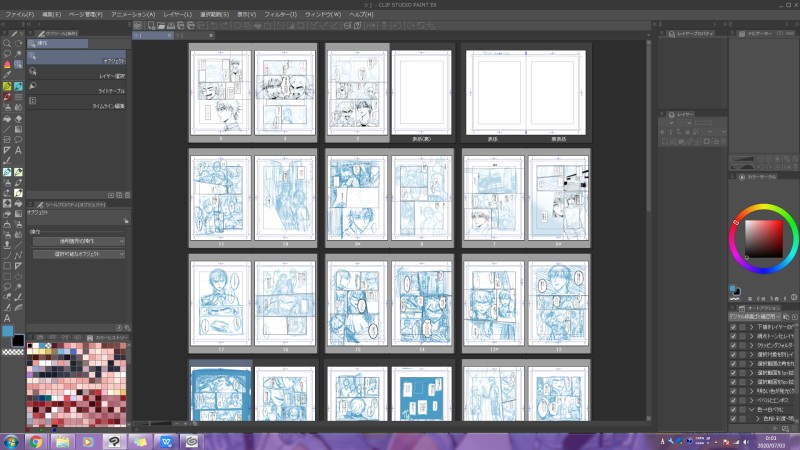Click the delete sub tool trash icon
The height and width of the screenshot is (450, 800).
pyautogui.click(x=128, y=195)
